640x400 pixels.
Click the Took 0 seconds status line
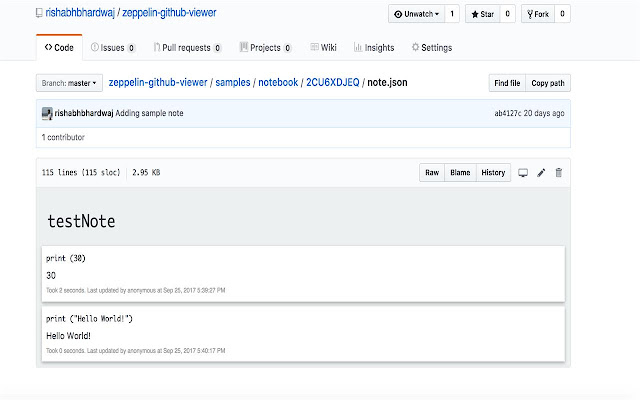pos(136,351)
